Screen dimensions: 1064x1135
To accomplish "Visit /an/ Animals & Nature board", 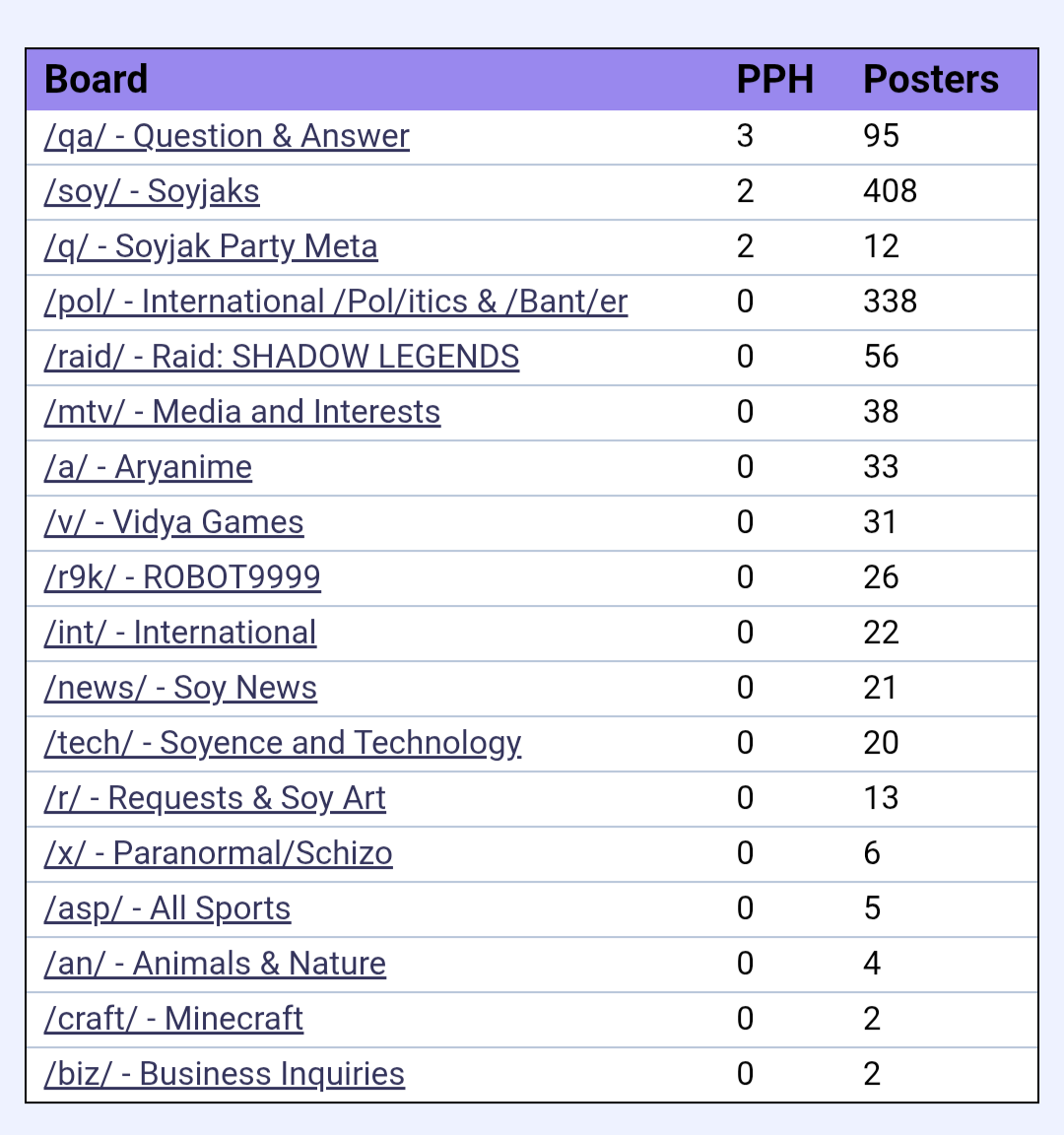I will 215,964.
